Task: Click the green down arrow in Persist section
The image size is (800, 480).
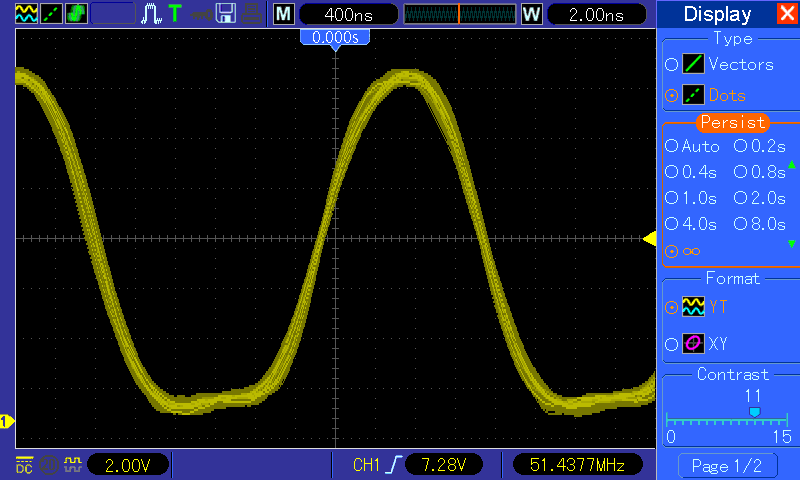Action: click(791, 244)
